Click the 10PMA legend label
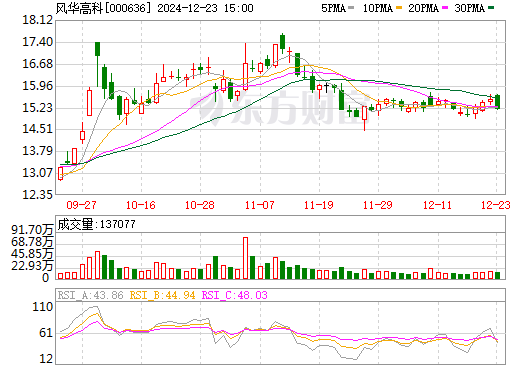Image resolution: width=520 pixels, height=365 pixels. [x=377, y=8]
